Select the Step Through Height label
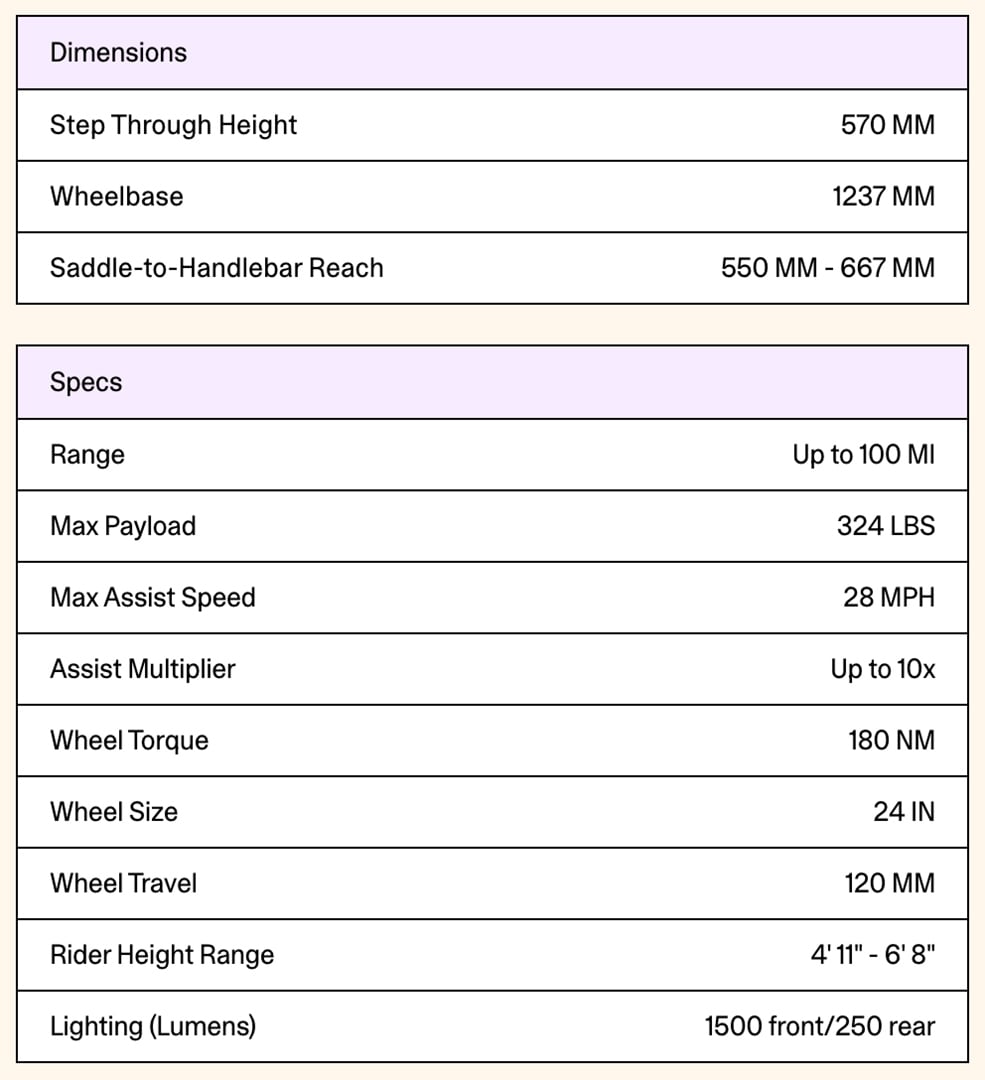This screenshot has width=985, height=1080. pyautogui.click(x=173, y=125)
